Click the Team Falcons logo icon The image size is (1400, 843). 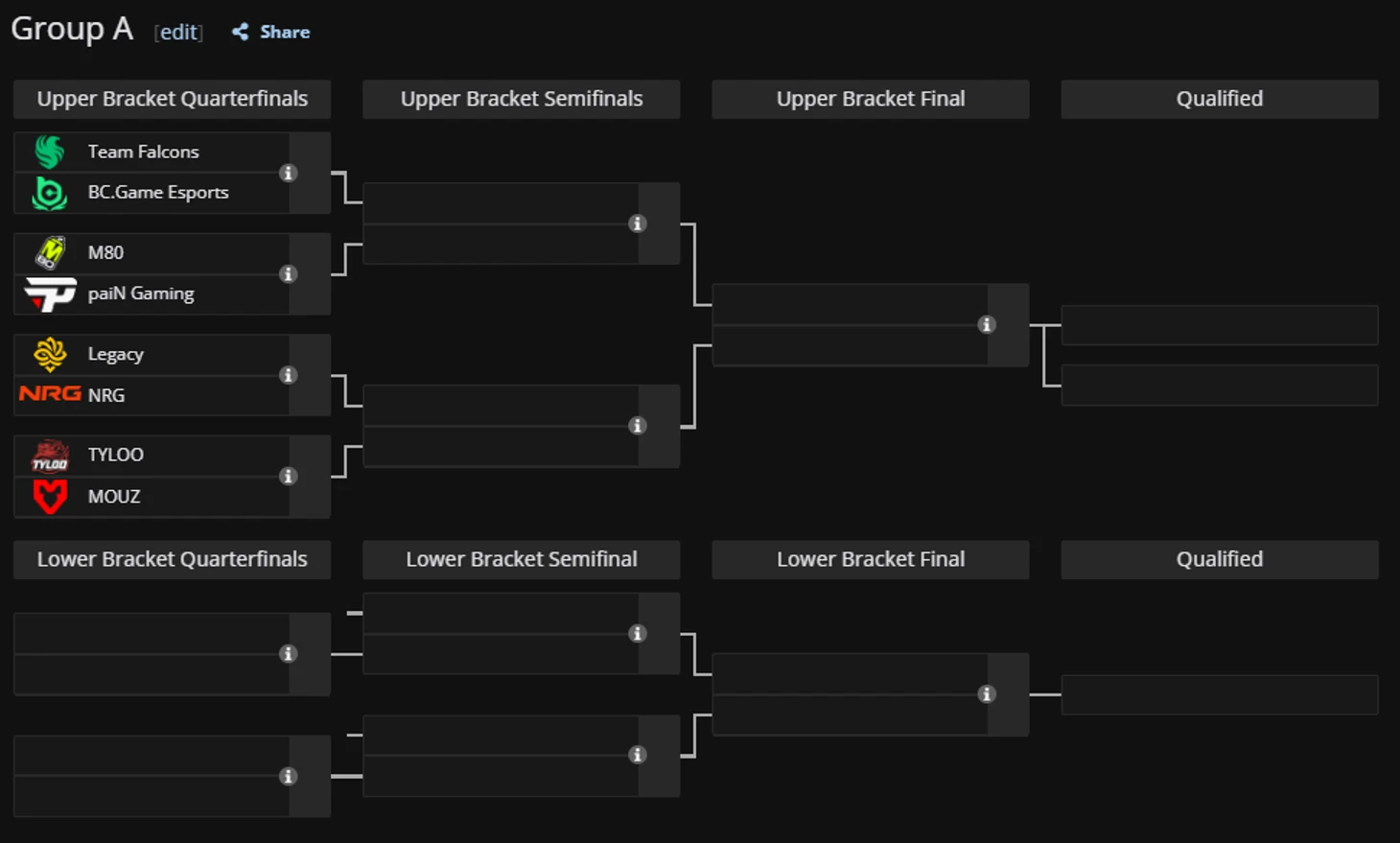coord(50,152)
